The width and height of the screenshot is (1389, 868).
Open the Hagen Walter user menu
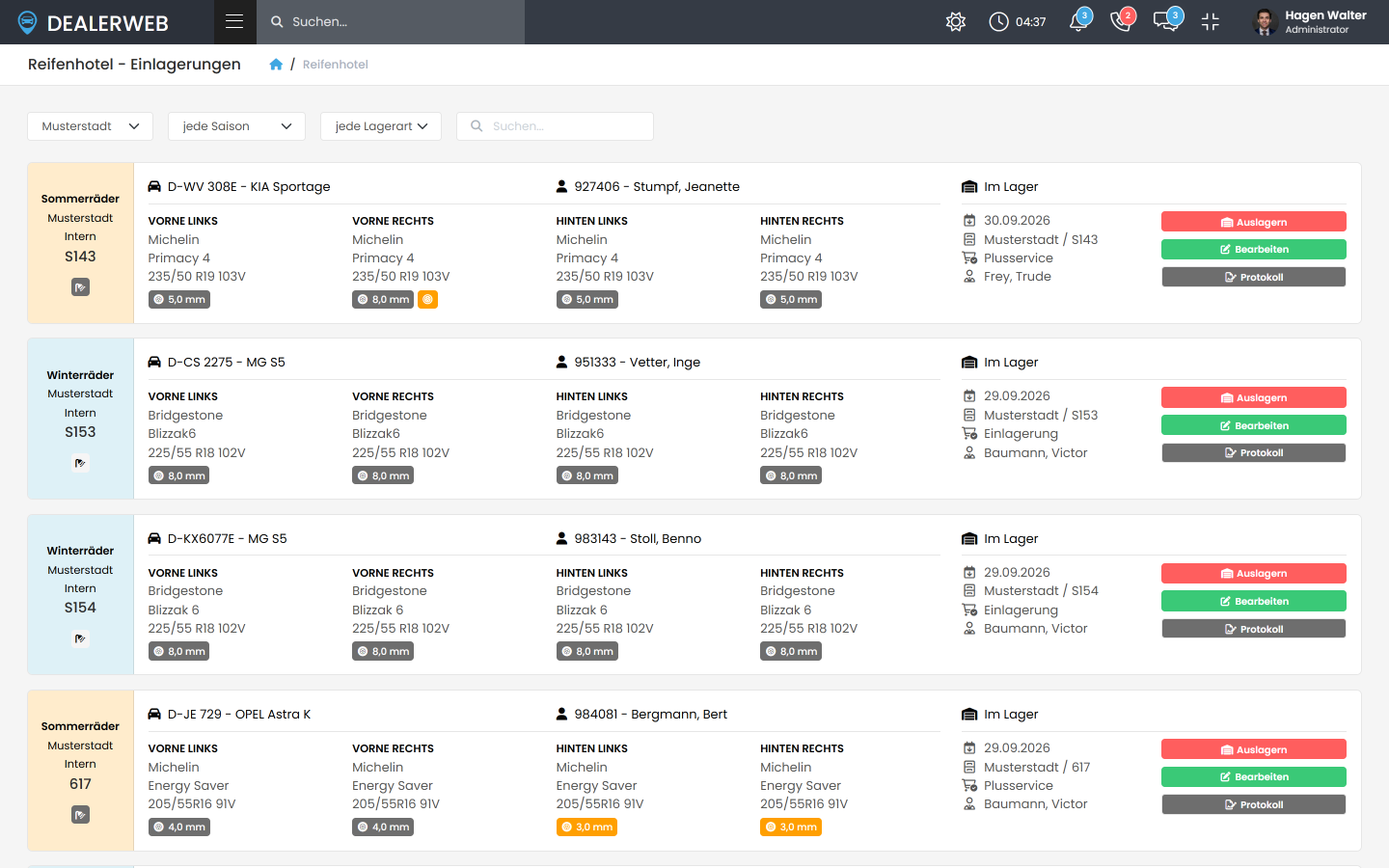click(1309, 21)
